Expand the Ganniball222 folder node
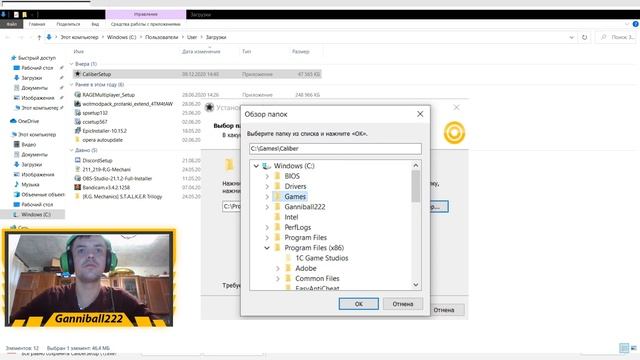Screen dimensions: 640x360 (x=267, y=207)
